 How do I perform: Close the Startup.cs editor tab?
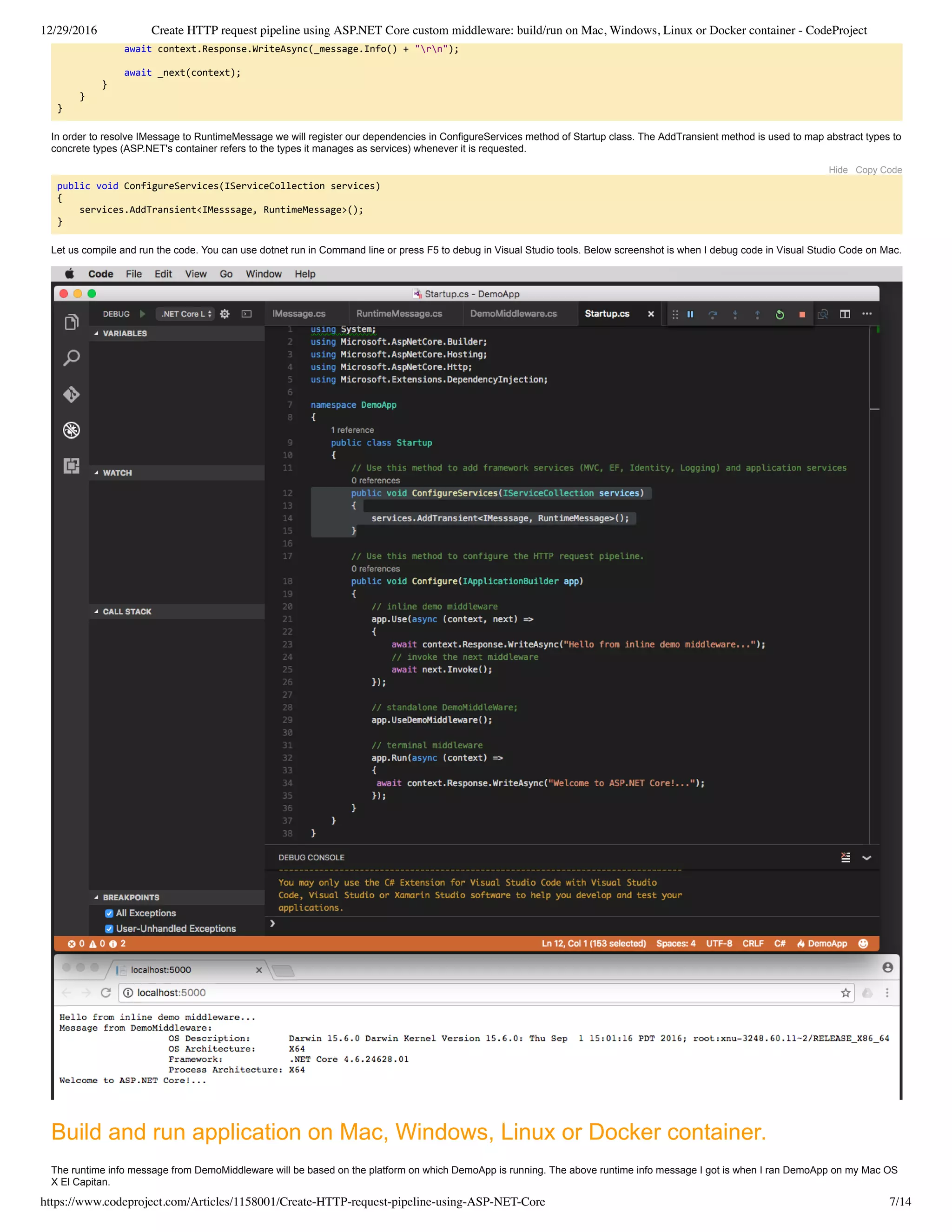coord(651,314)
